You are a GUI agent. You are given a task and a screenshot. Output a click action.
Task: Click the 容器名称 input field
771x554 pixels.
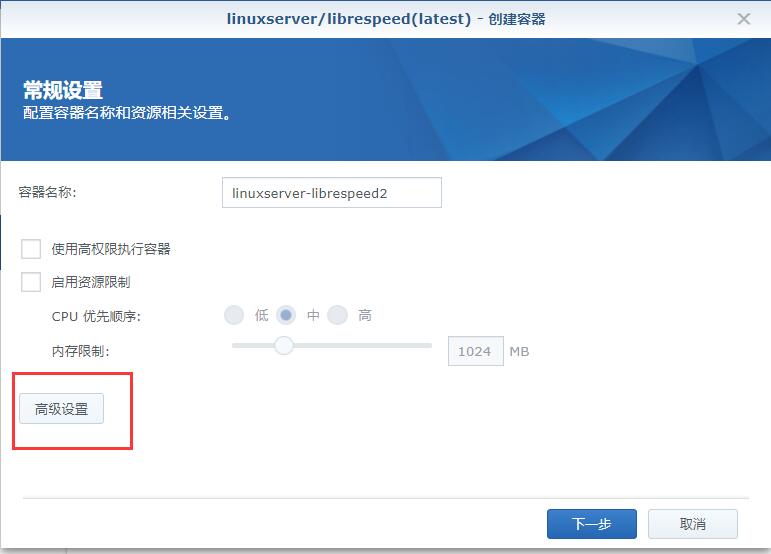click(x=331, y=193)
